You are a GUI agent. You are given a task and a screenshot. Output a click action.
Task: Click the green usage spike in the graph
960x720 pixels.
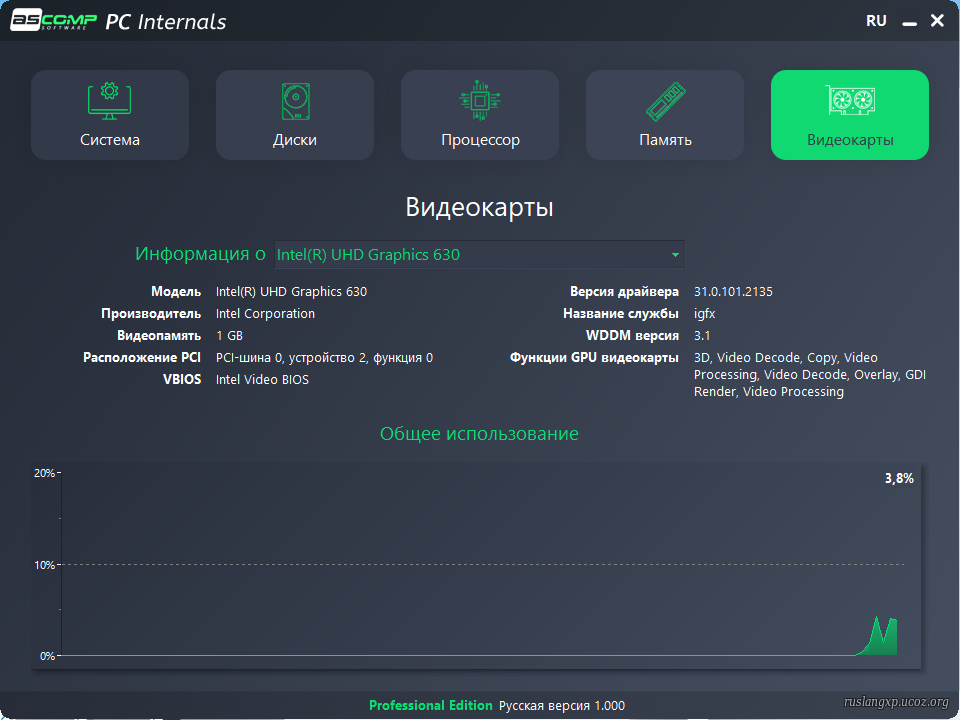tap(879, 637)
